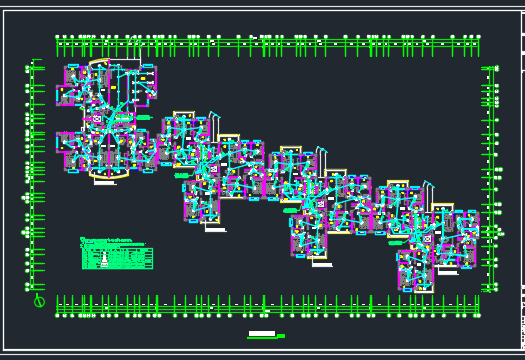Click the yellow curved balcony on the leftmost building's top edge
Screen dimensions: 525x360
98,62
